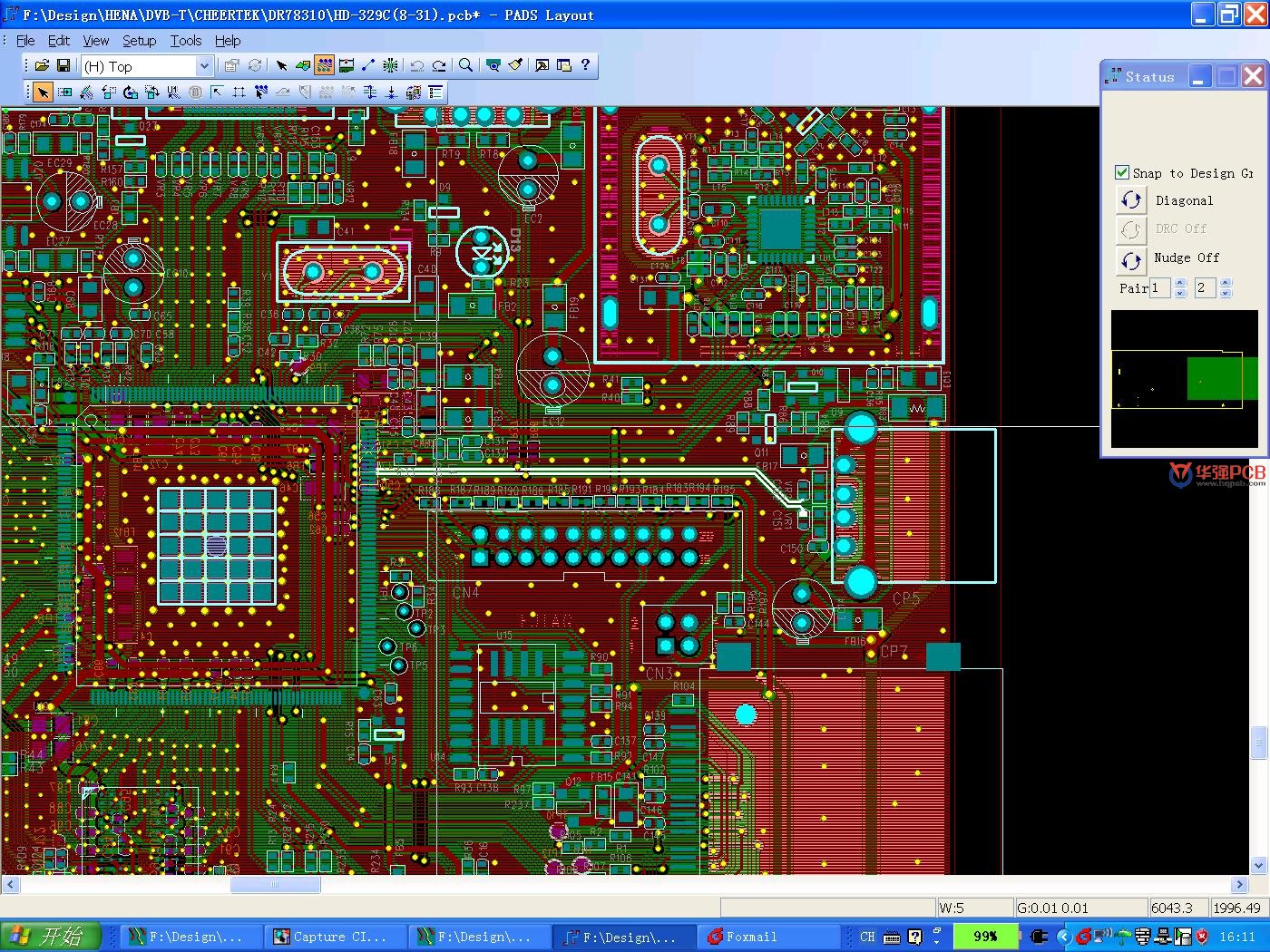Activate the Zoom magnifier tool

point(465,65)
